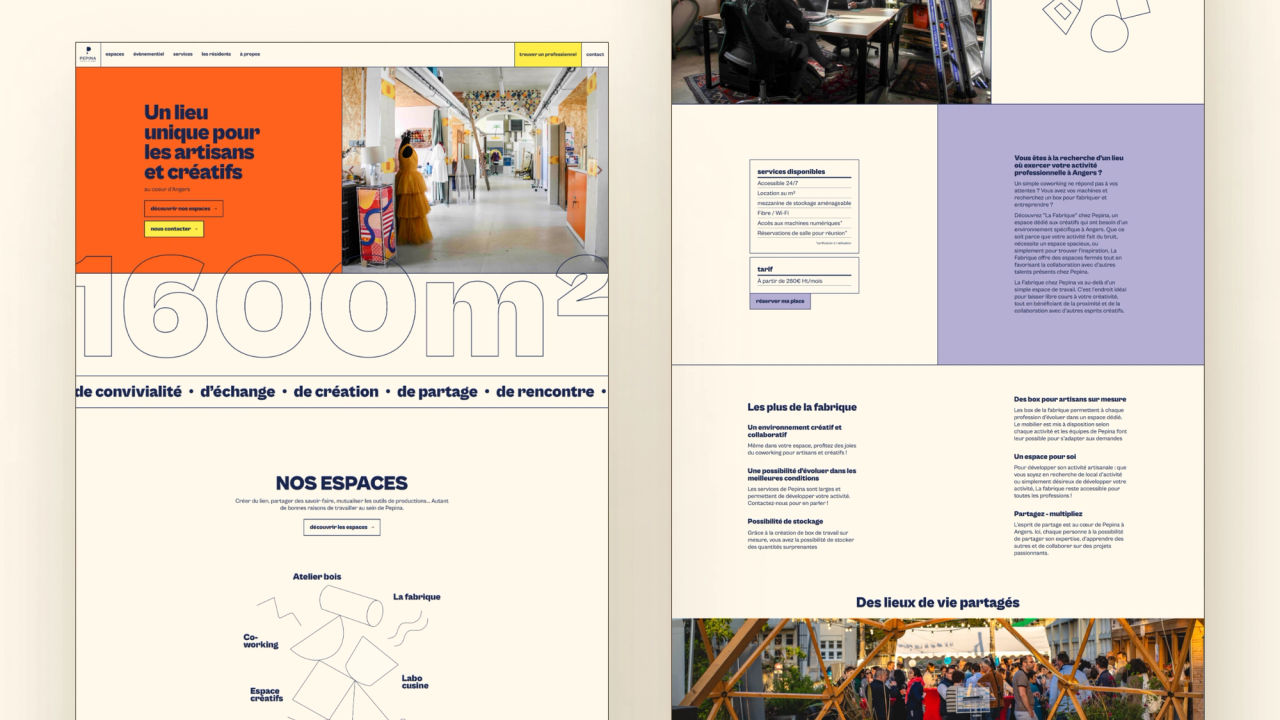Viewport: 1280px width, 720px height.
Task: Select the "Atelier bois" space label
Action: [317, 577]
